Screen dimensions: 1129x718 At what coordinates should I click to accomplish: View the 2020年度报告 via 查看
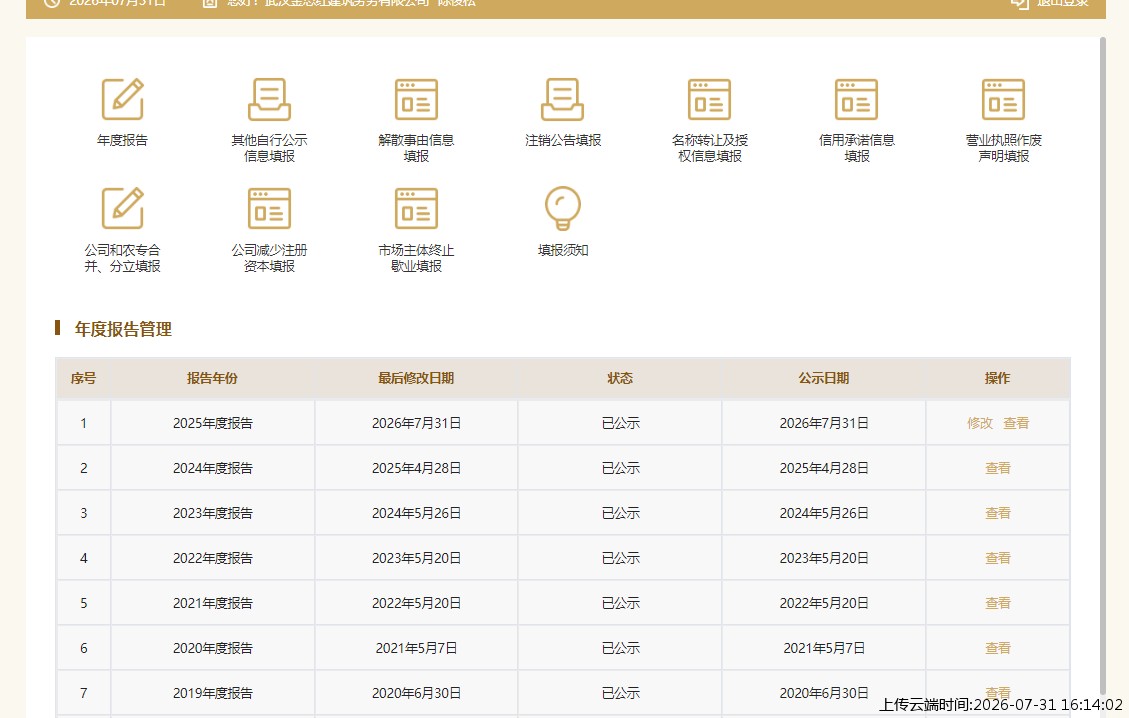tap(997, 648)
